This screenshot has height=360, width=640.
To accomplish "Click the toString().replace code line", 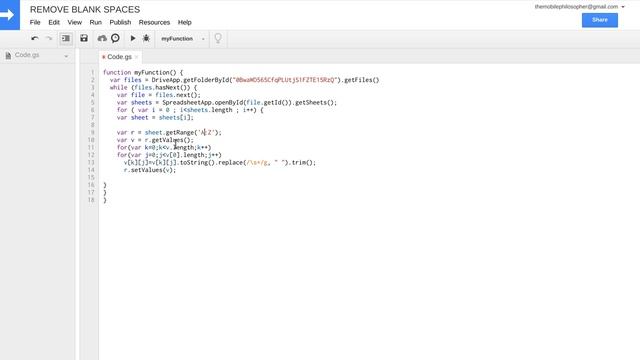I will [220, 162].
